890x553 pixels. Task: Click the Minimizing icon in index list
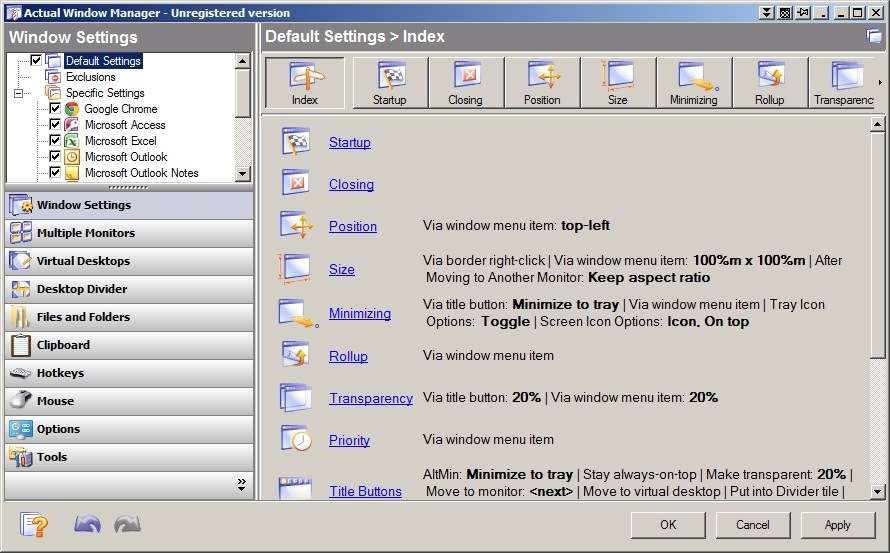299,313
